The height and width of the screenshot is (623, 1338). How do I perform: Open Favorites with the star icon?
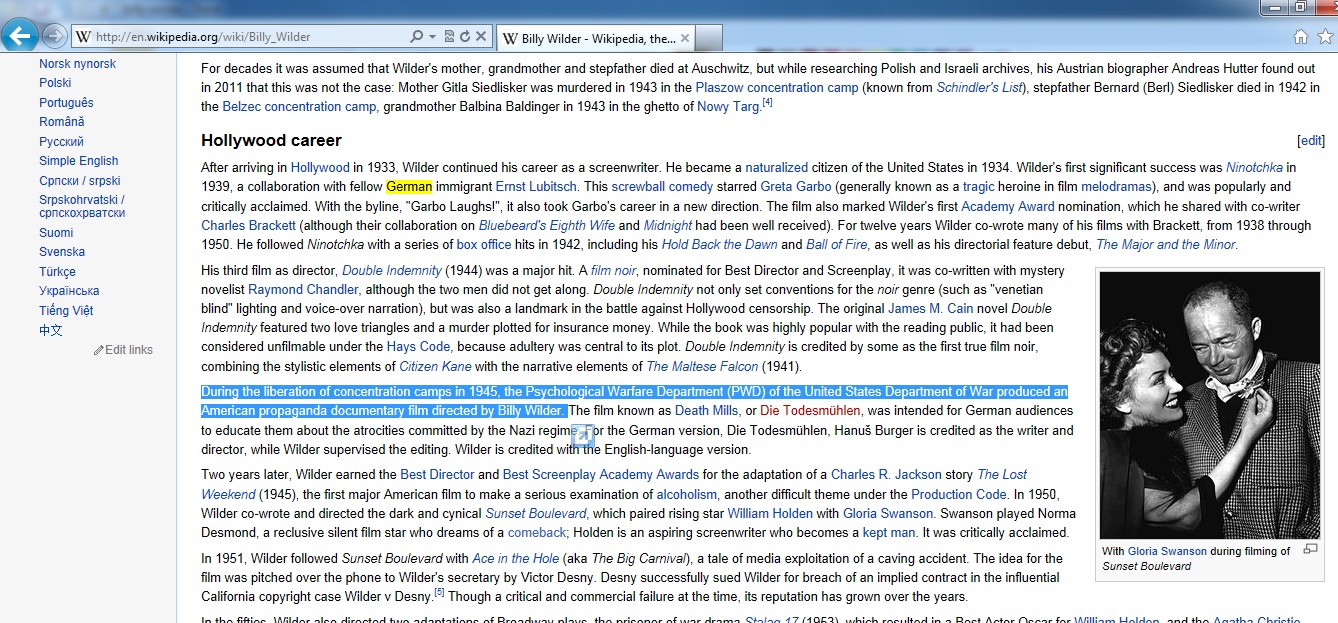pos(1323,37)
